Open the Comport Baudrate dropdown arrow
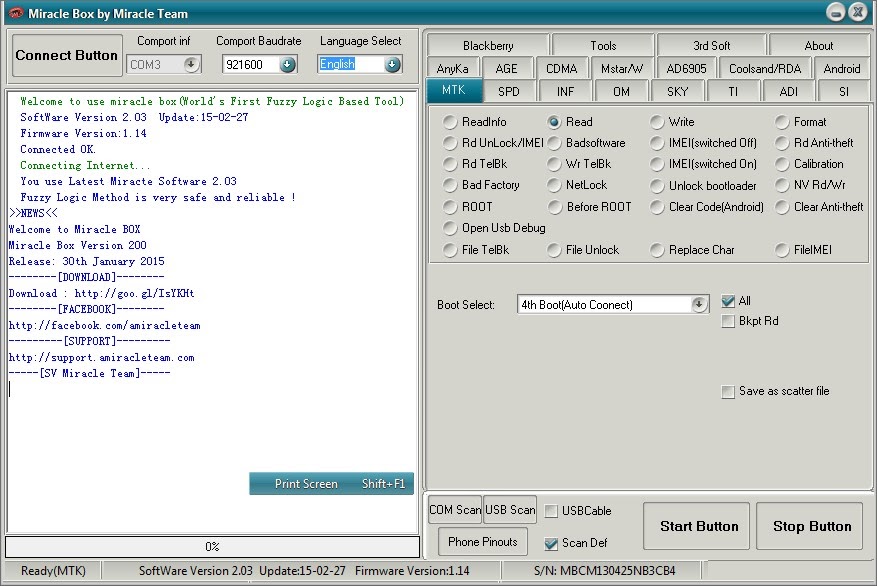Screen dimensions: 877x586 (x=287, y=64)
